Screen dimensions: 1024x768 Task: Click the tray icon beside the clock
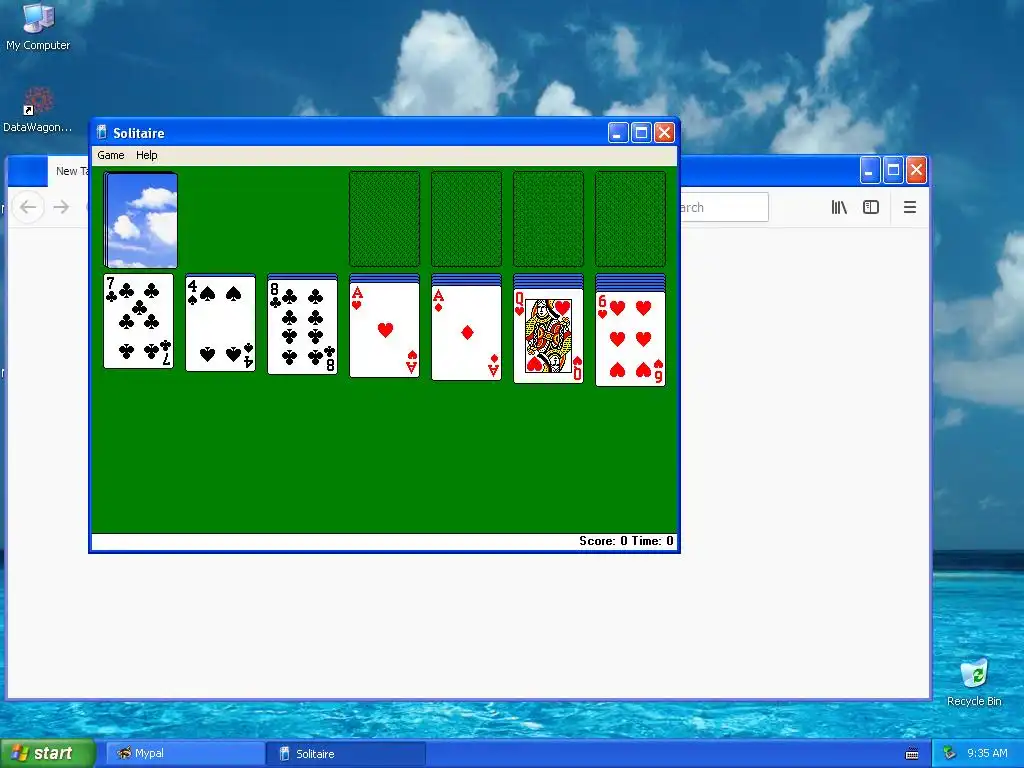tap(950, 753)
